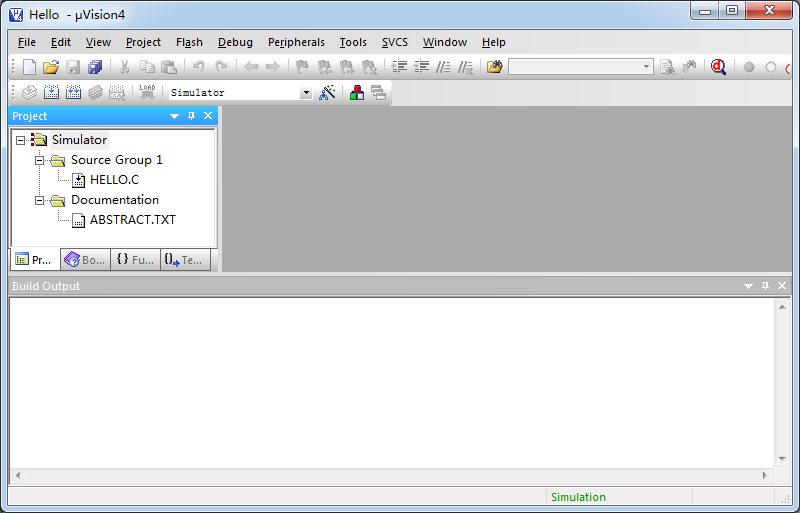The image size is (800, 513).
Task: Indent selected text icon
Action: [399, 67]
